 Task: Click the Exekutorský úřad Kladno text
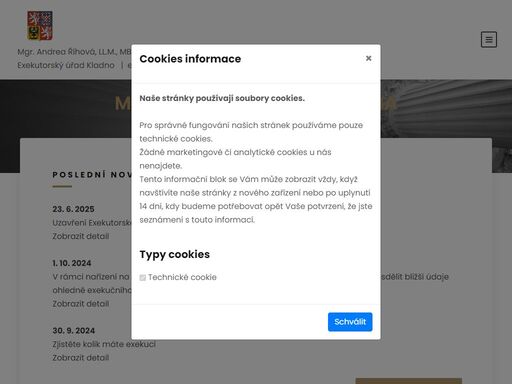pos(66,65)
